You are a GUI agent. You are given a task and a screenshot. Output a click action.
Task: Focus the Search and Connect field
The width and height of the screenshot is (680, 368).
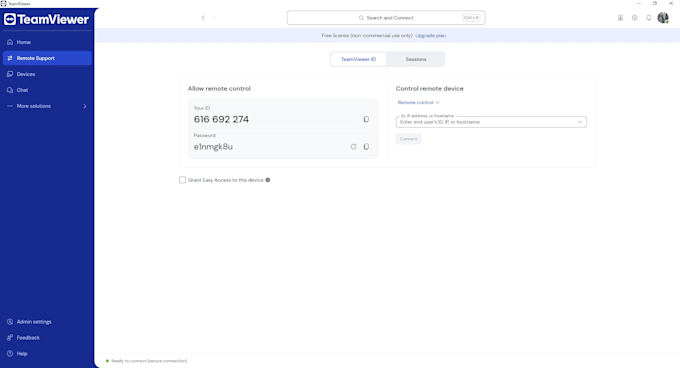click(386, 18)
